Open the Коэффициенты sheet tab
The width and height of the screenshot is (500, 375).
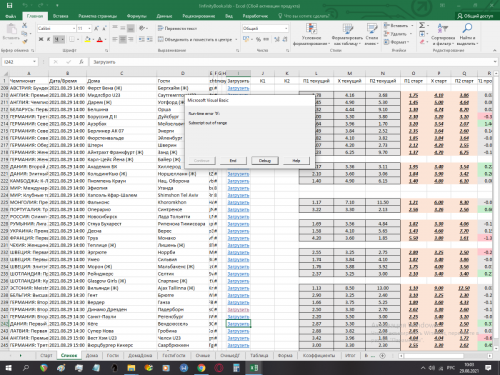click(319, 356)
